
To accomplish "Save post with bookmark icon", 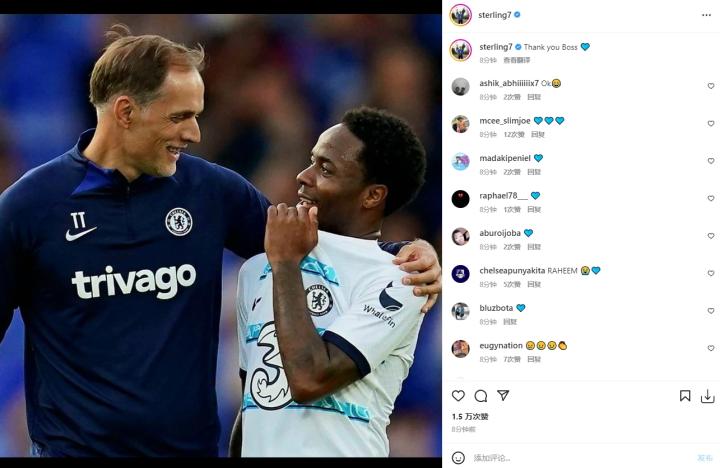I will pyautogui.click(x=685, y=396).
